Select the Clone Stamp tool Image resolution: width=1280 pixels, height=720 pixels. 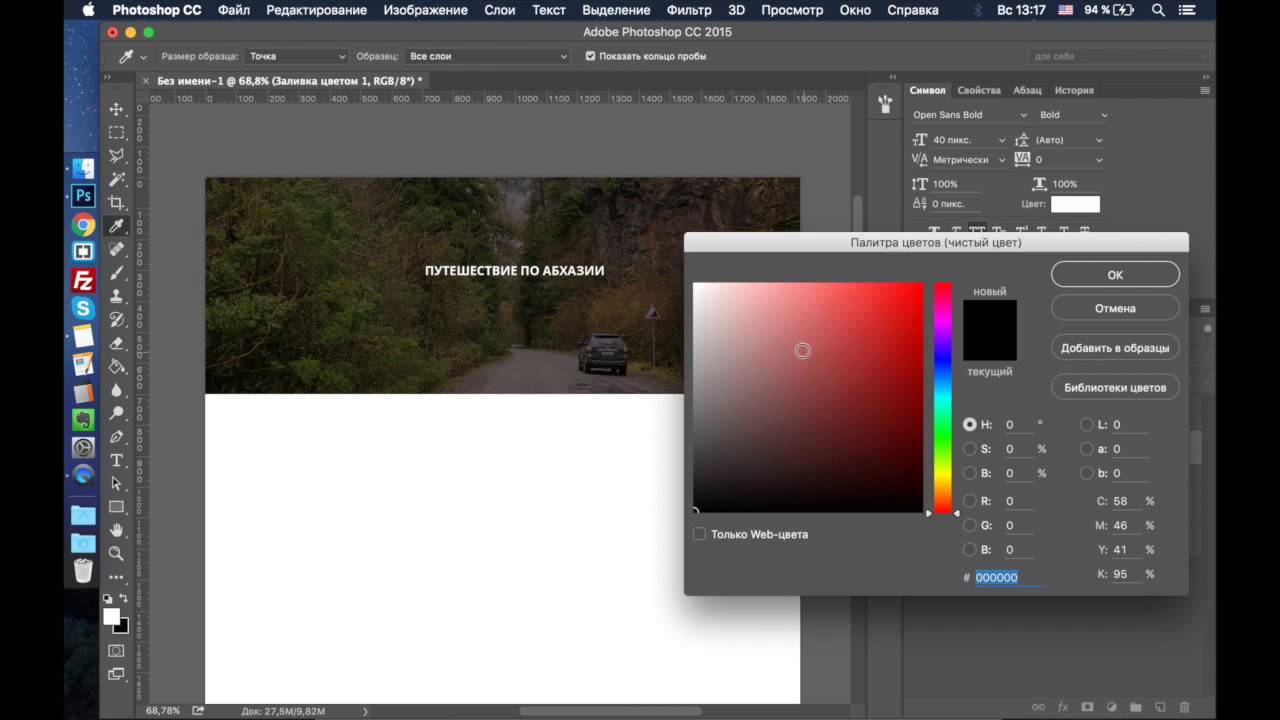tap(116, 296)
